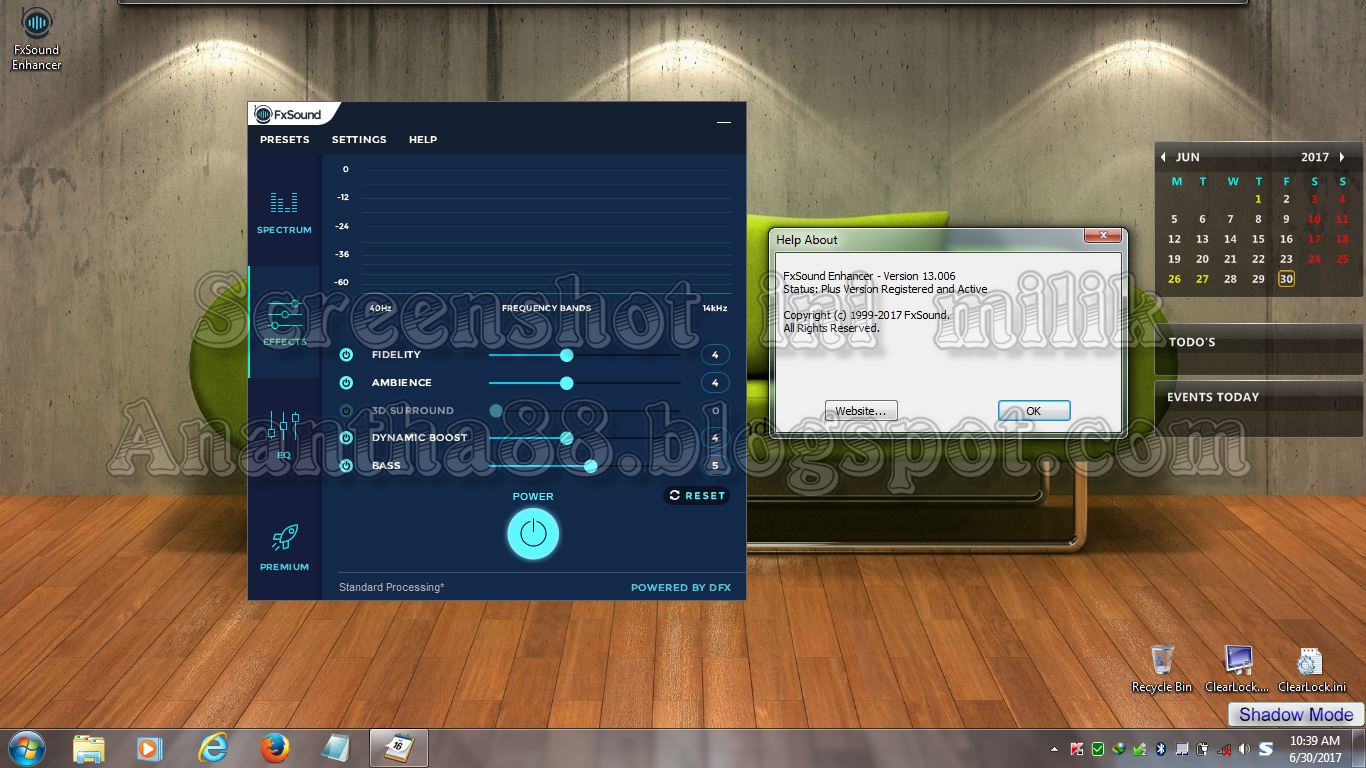This screenshot has width=1366, height=768.
Task: Click the Website button in the About dialog
Action: (860, 410)
